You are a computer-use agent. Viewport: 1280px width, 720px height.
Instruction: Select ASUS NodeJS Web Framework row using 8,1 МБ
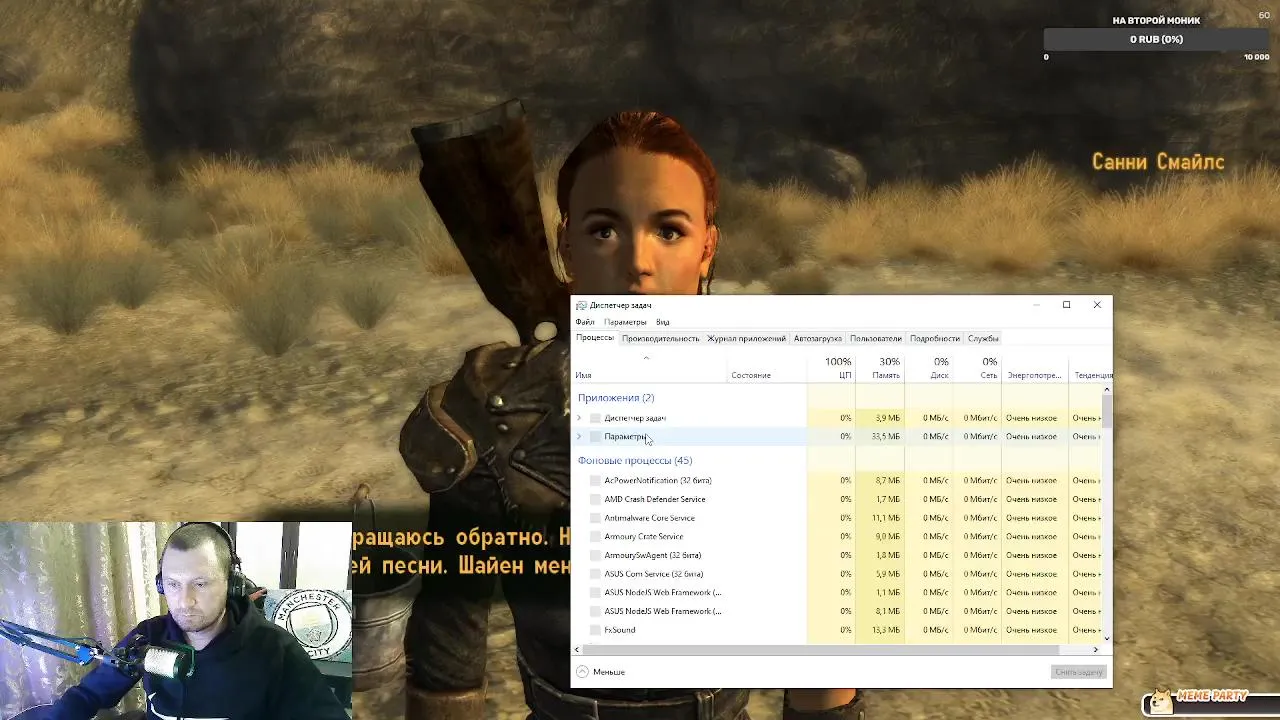[838, 611]
